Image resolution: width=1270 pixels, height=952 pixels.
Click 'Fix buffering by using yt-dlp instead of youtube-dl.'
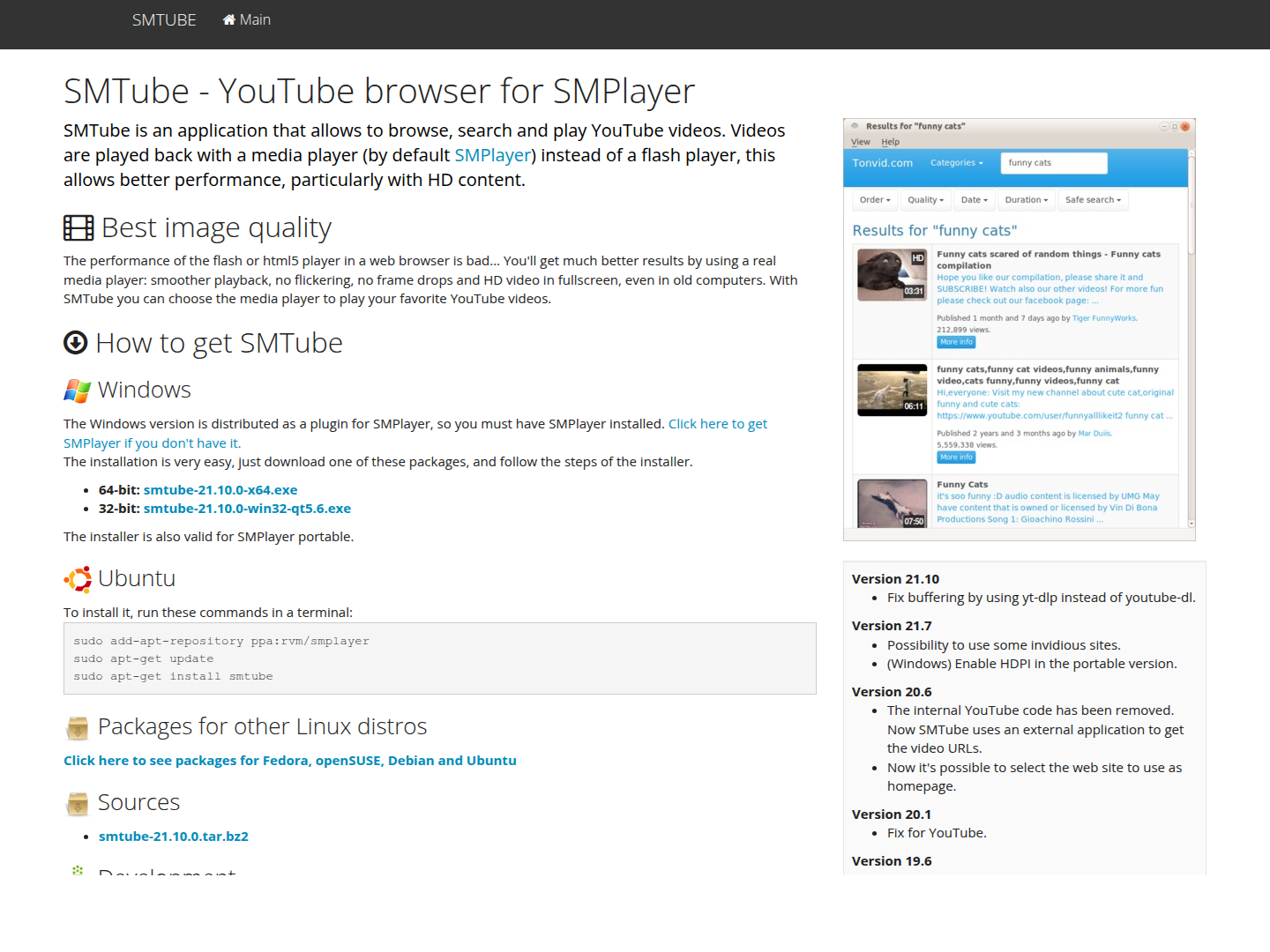pyautogui.click(x=1042, y=598)
